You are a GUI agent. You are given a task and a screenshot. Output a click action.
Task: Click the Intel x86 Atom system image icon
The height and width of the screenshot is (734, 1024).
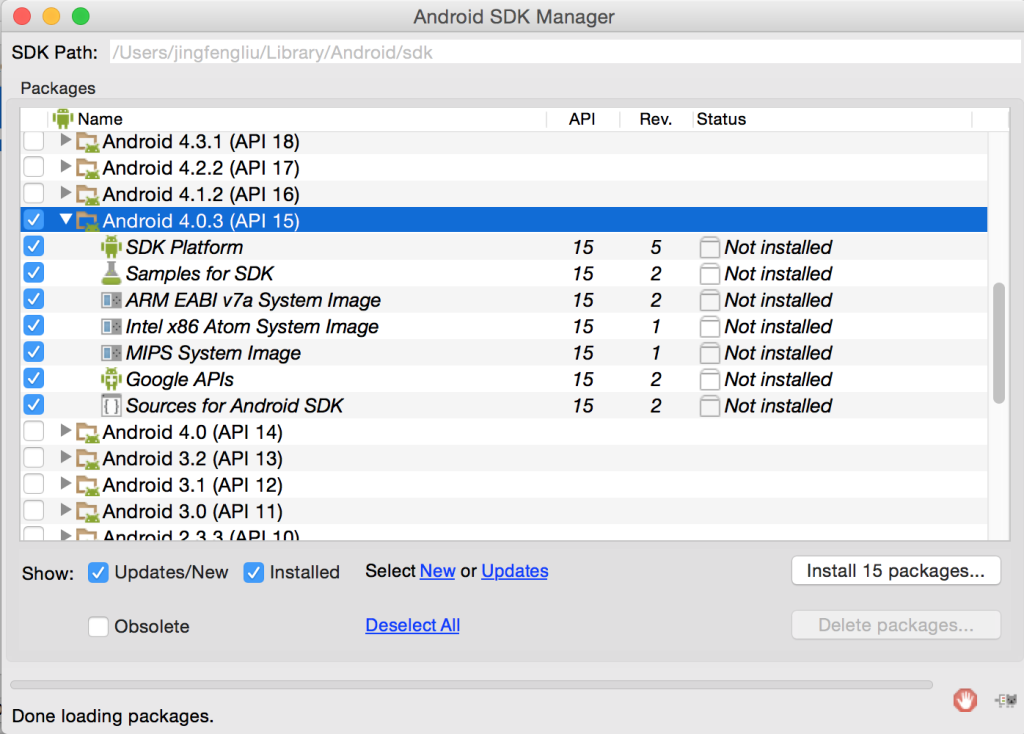(111, 327)
